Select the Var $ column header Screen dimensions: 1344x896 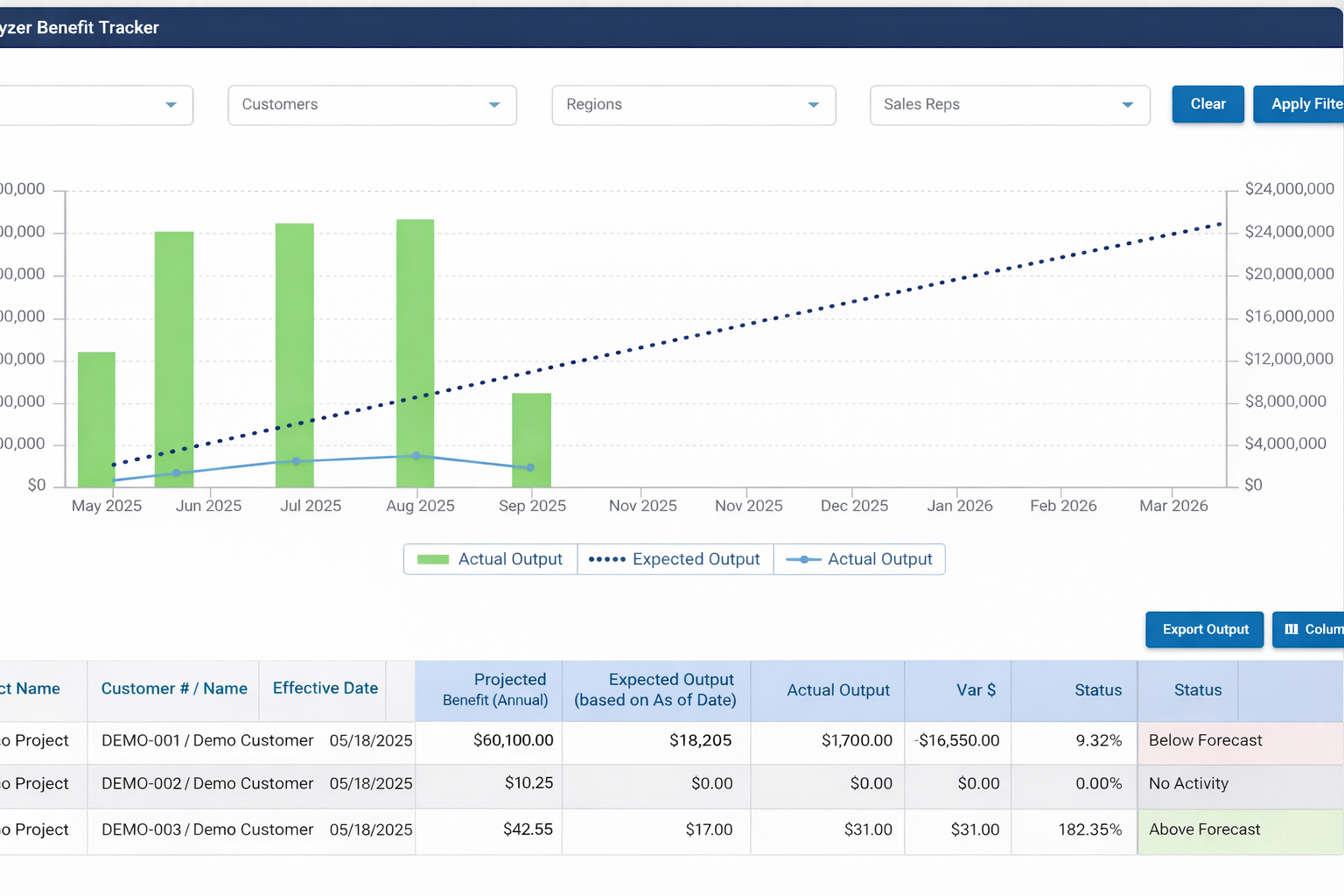click(976, 690)
